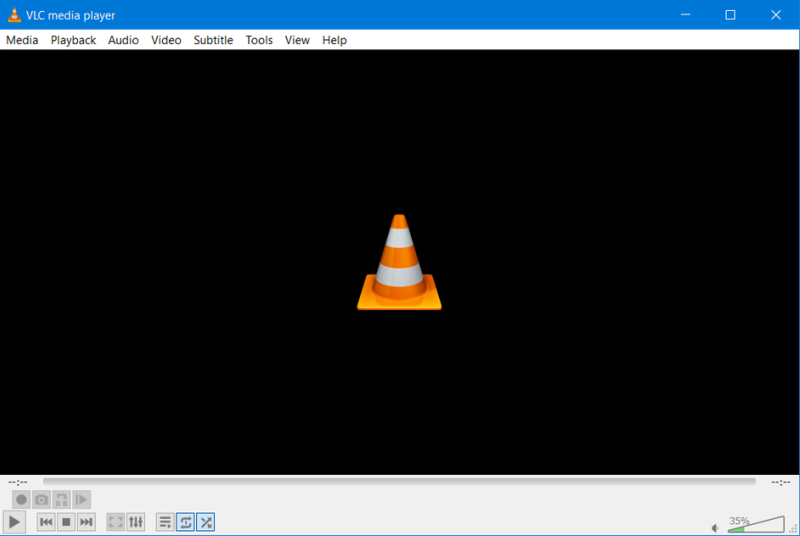Open the Help menu
The height and width of the screenshot is (536, 800).
coord(334,40)
